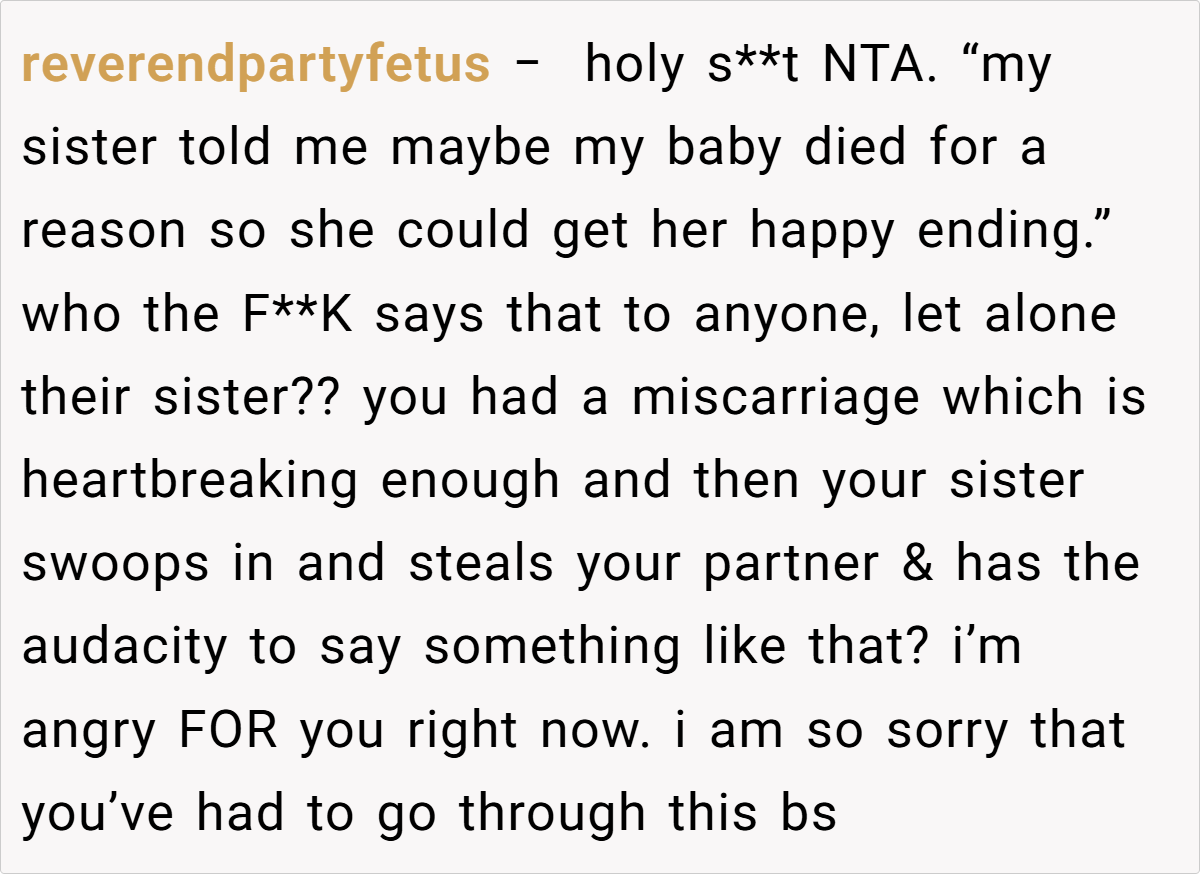The width and height of the screenshot is (1200, 874).
Task: Click the word "audacity"
Action: (x=126, y=647)
